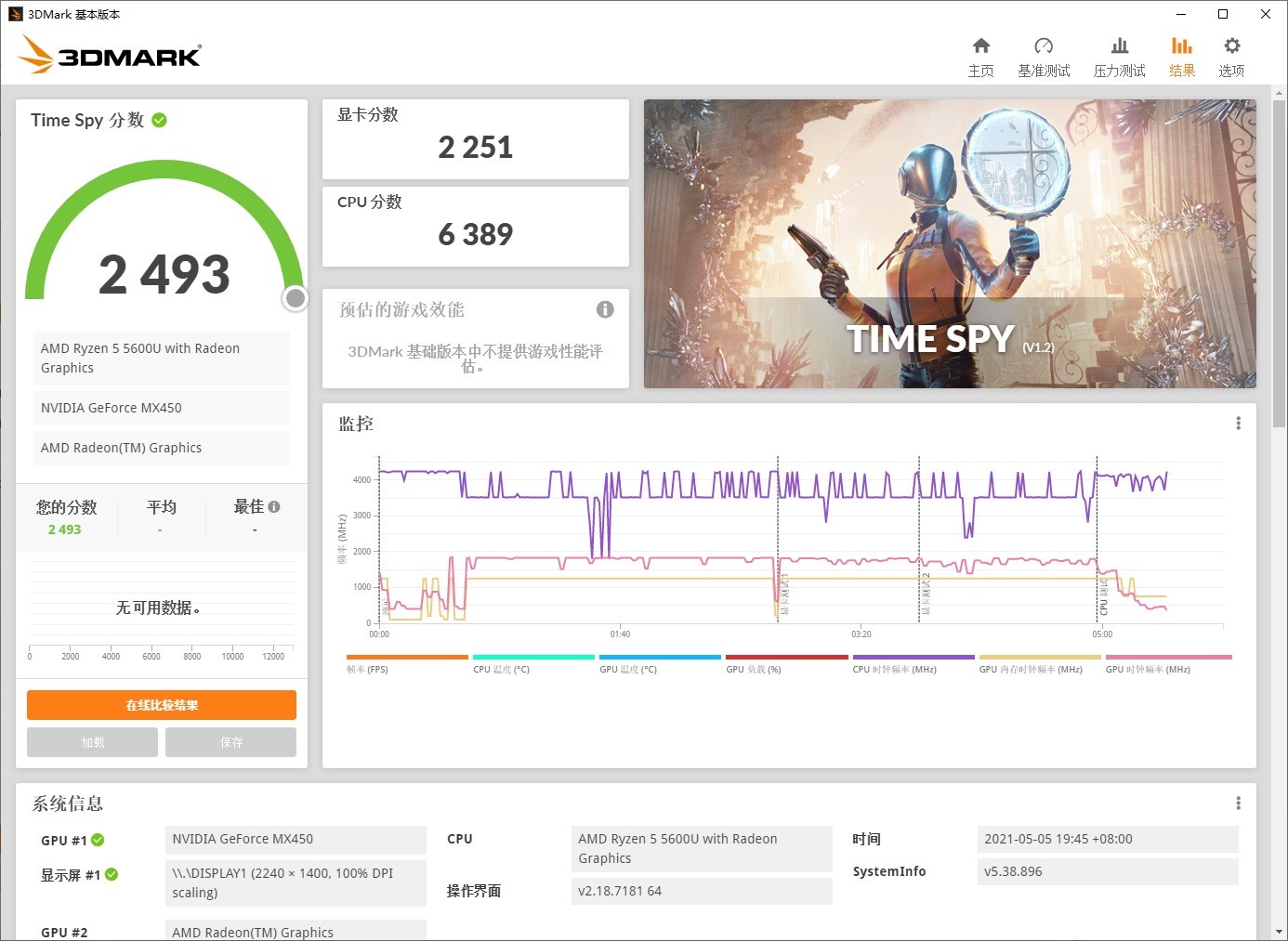The width and height of the screenshot is (1288, 941).
Task: Toggle GPU 负载 (%) legend series
Action: point(786,663)
